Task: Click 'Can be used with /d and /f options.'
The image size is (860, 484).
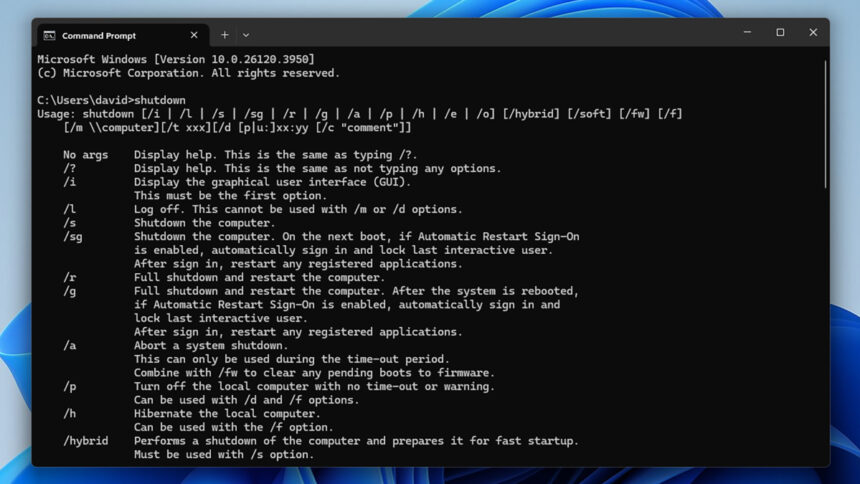Action: (247, 400)
